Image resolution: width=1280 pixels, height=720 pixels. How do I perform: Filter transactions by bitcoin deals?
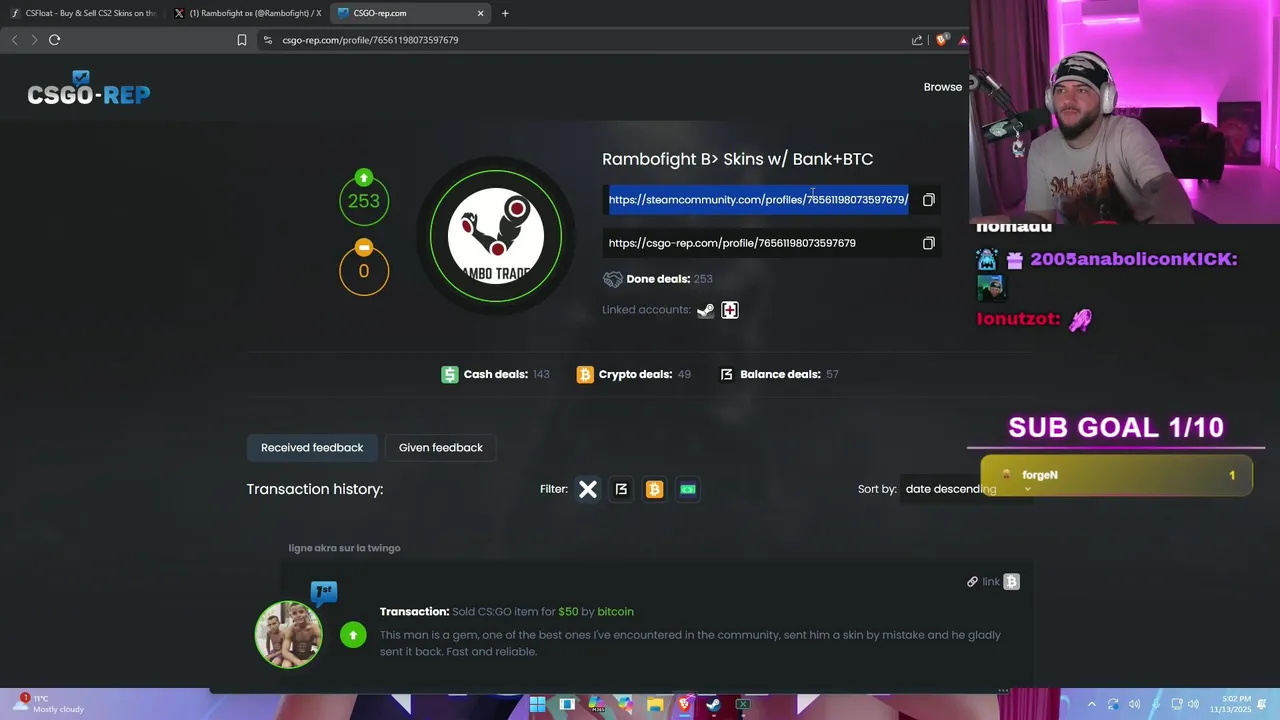pos(654,489)
